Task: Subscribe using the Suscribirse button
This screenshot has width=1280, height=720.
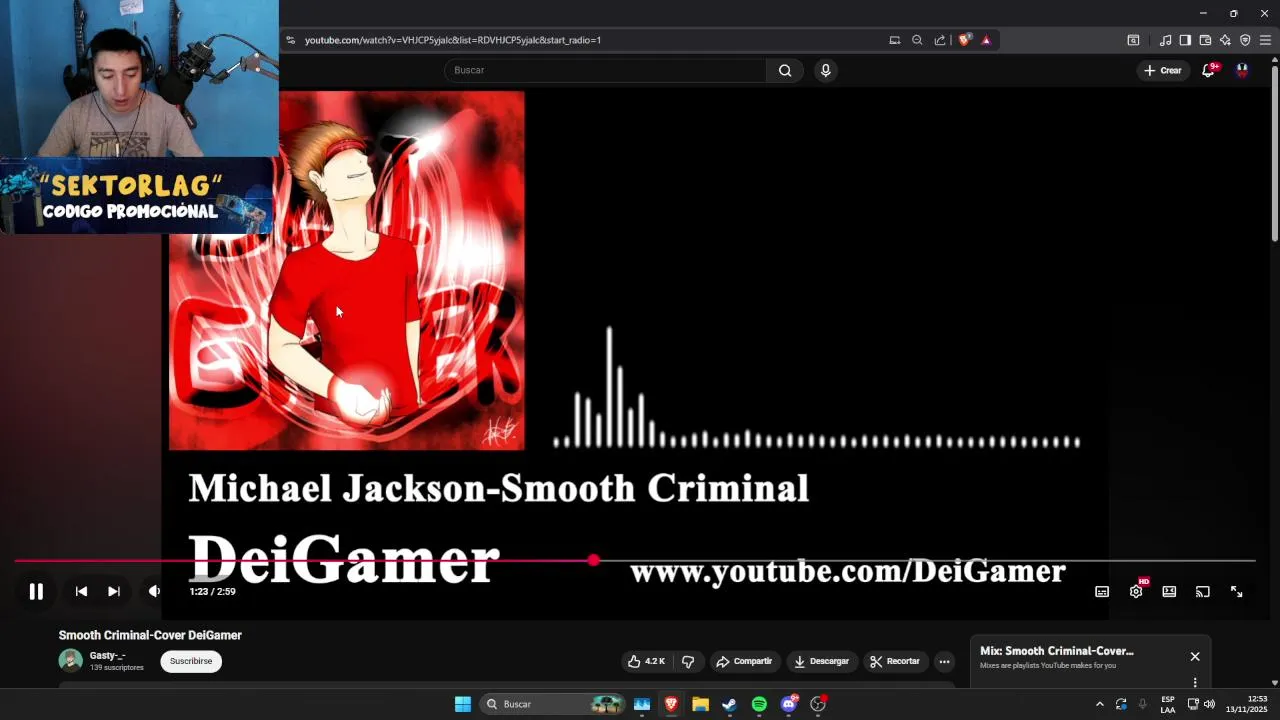Action: 191,661
